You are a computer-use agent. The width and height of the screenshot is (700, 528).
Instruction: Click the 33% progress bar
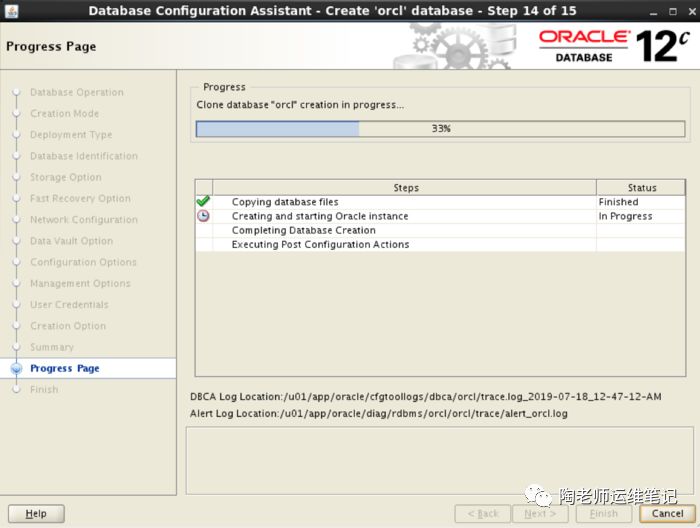click(440, 129)
